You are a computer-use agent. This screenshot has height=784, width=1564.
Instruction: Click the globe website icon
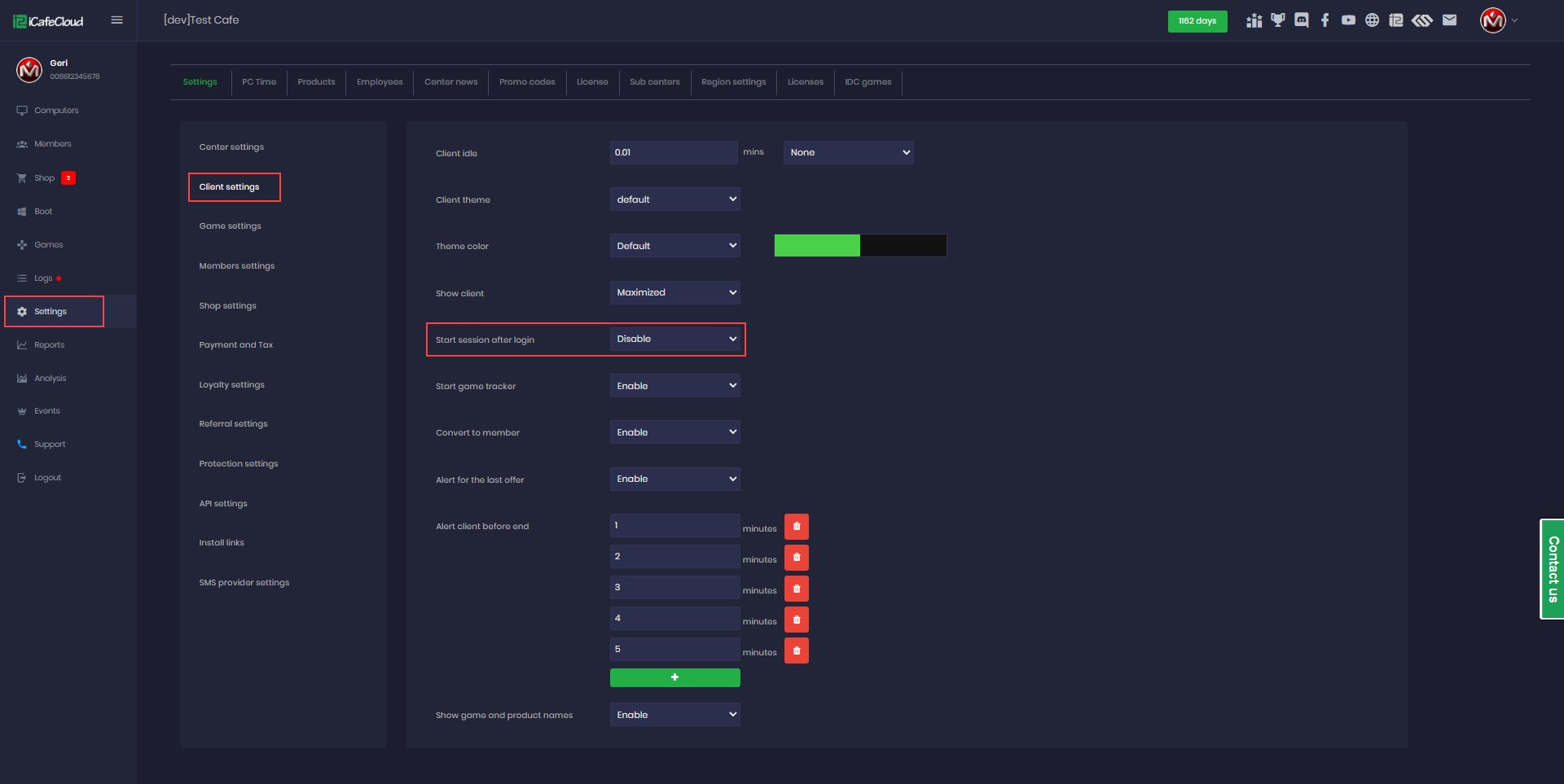[1373, 20]
